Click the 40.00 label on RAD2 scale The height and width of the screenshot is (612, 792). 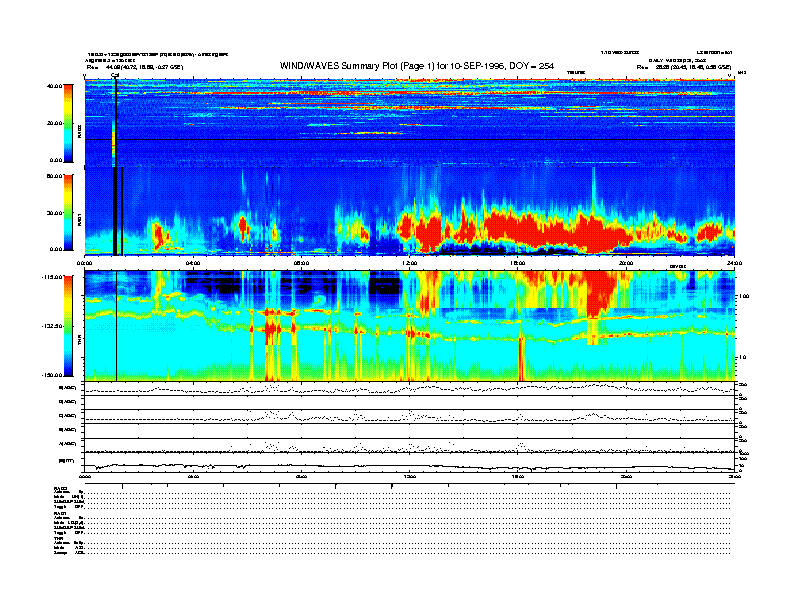click(x=54, y=86)
